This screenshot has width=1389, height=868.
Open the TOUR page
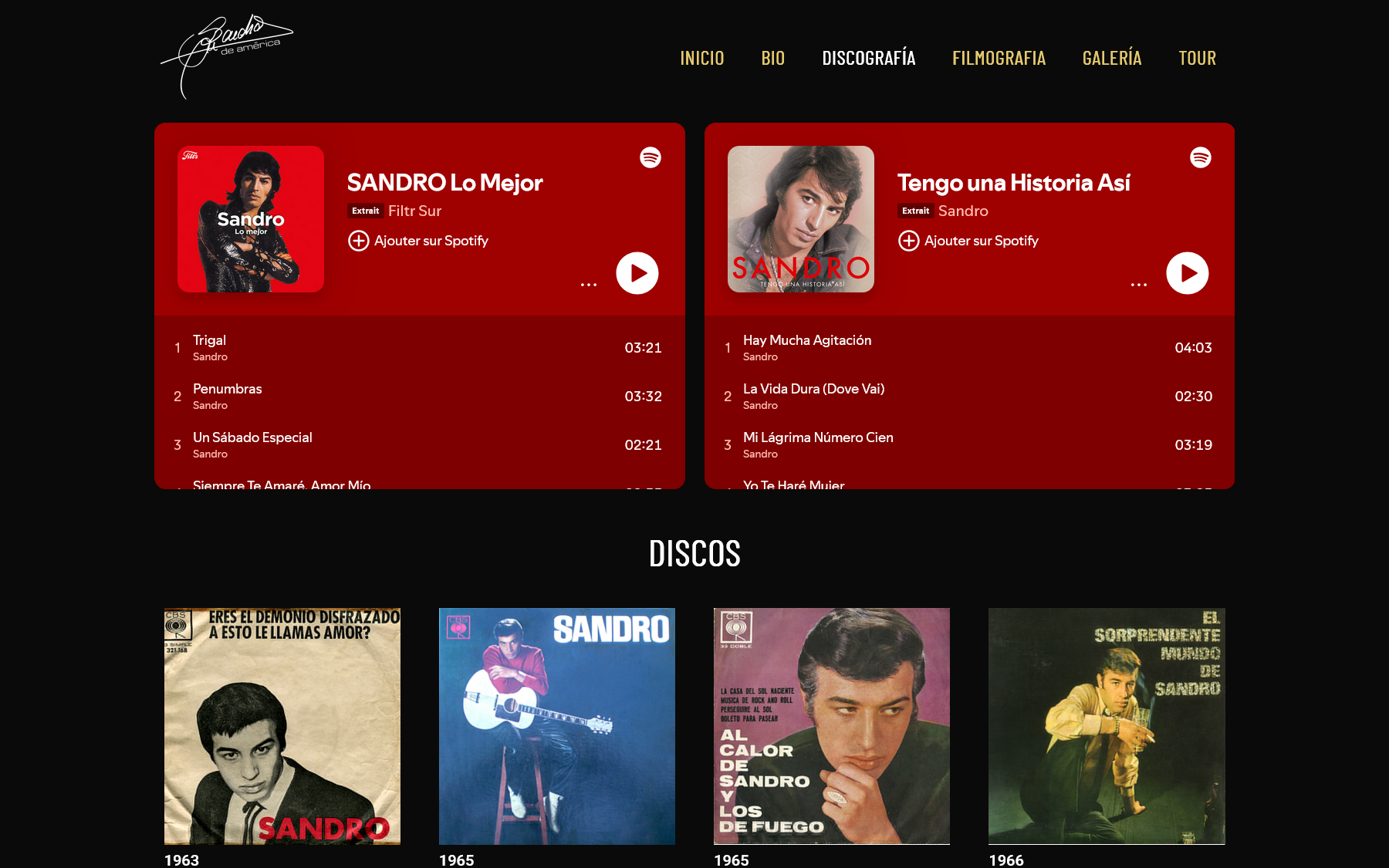(x=1197, y=58)
